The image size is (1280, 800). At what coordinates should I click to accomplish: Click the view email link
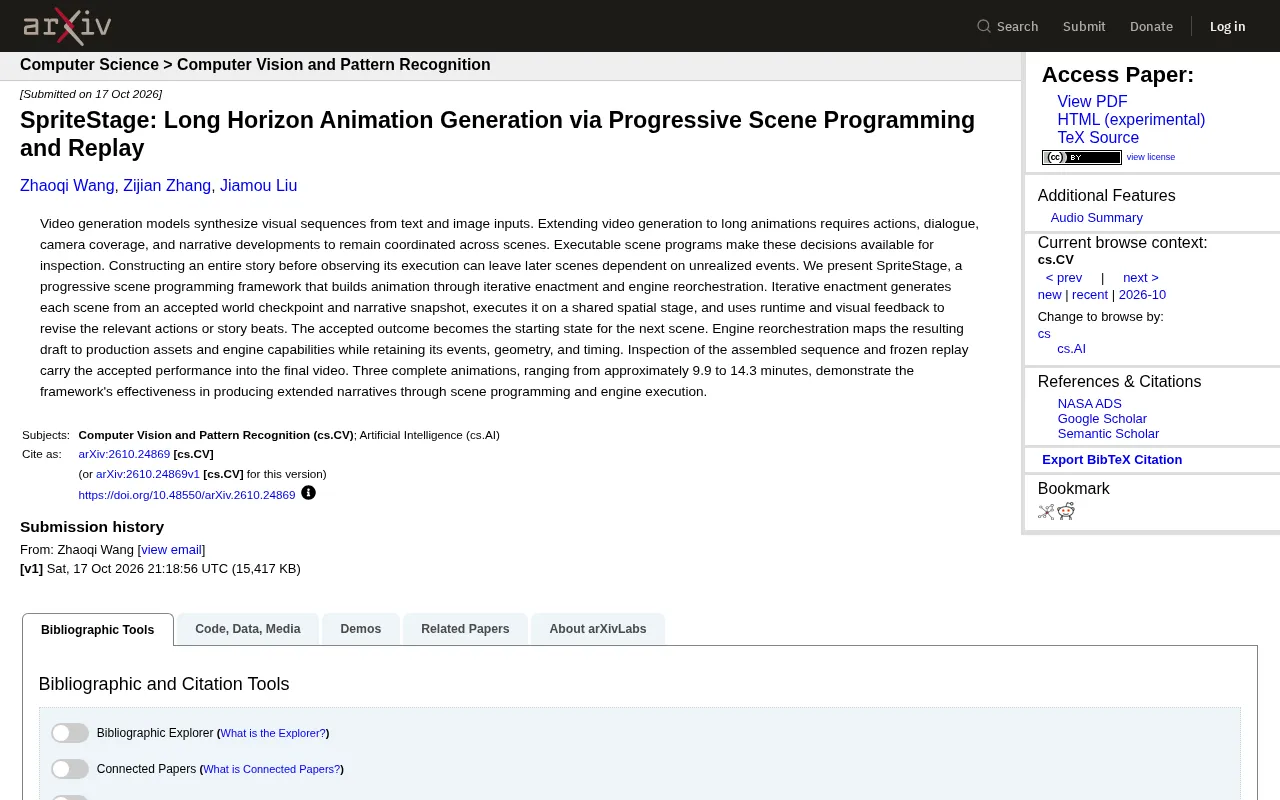(171, 550)
